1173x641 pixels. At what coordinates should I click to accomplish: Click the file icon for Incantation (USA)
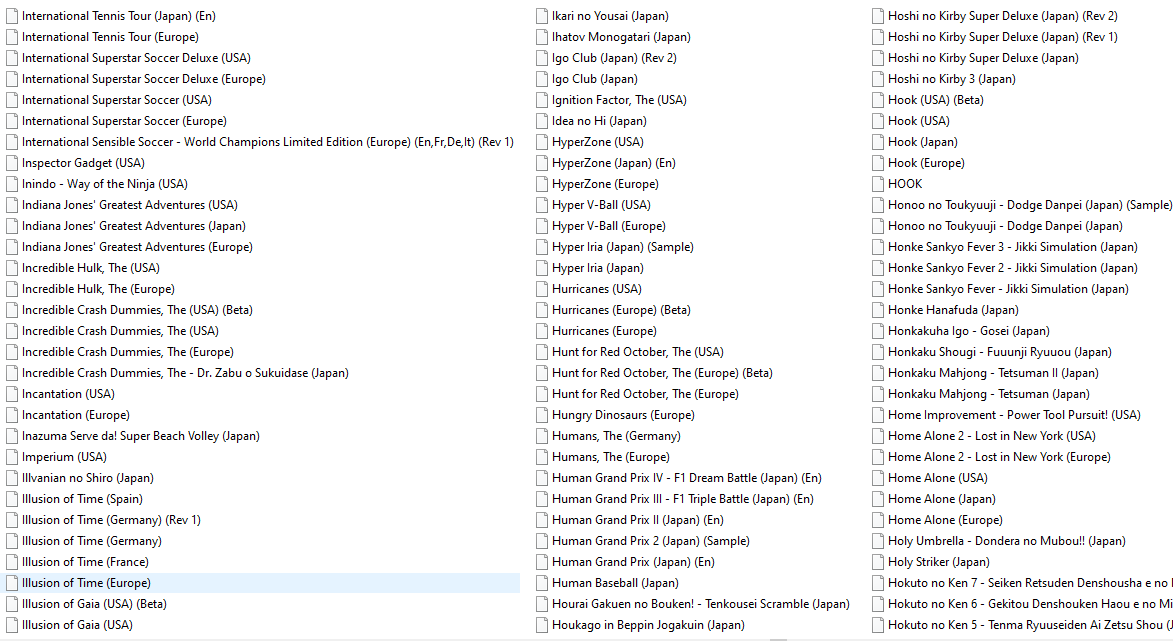click(x=12, y=394)
